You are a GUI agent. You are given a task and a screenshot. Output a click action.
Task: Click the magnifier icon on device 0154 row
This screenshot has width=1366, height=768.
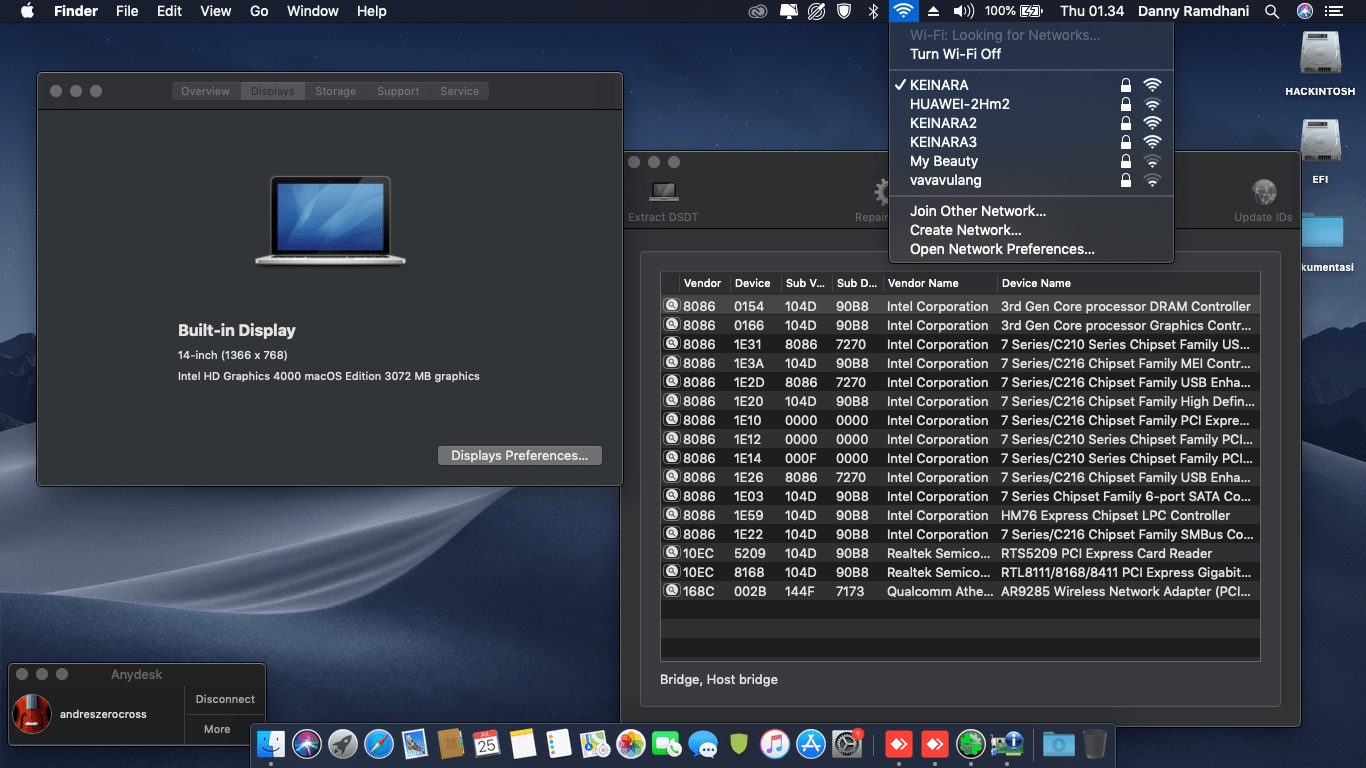tap(672, 306)
